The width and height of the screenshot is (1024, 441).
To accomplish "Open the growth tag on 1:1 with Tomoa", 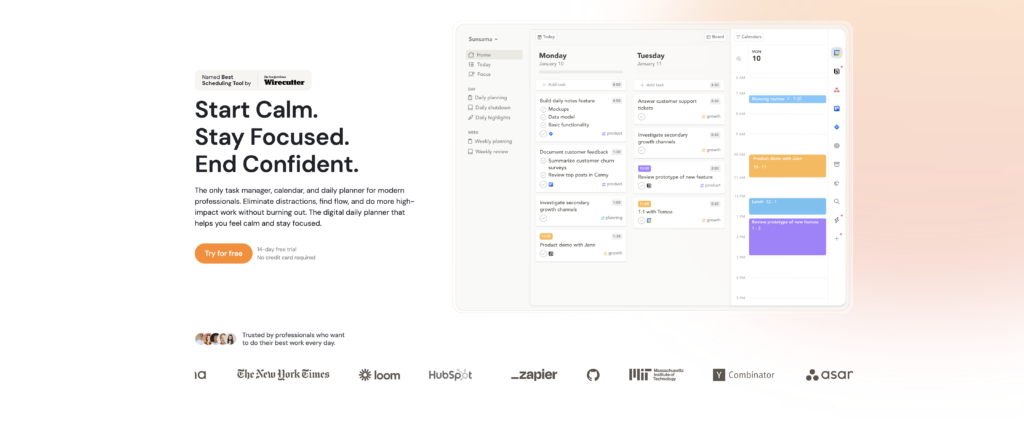I will point(711,220).
